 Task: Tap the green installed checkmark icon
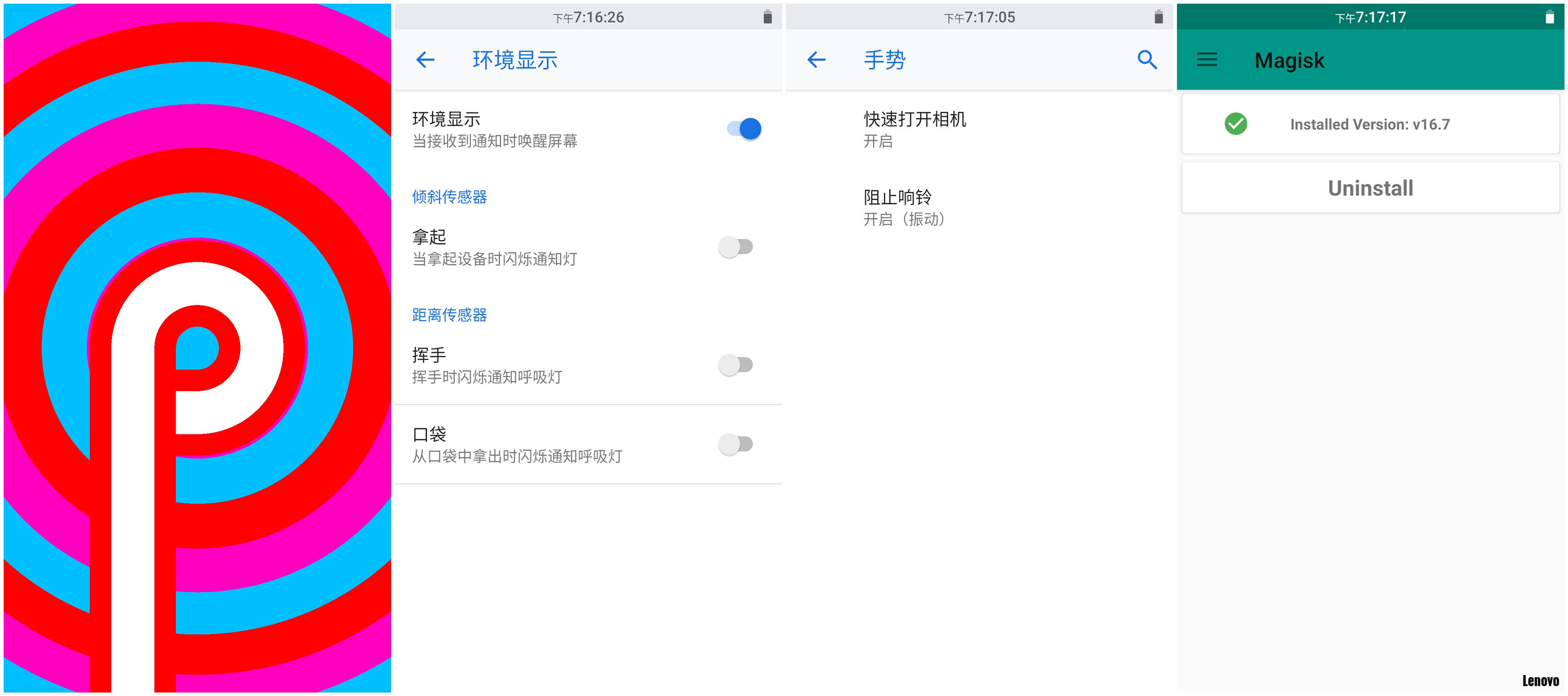(1236, 123)
